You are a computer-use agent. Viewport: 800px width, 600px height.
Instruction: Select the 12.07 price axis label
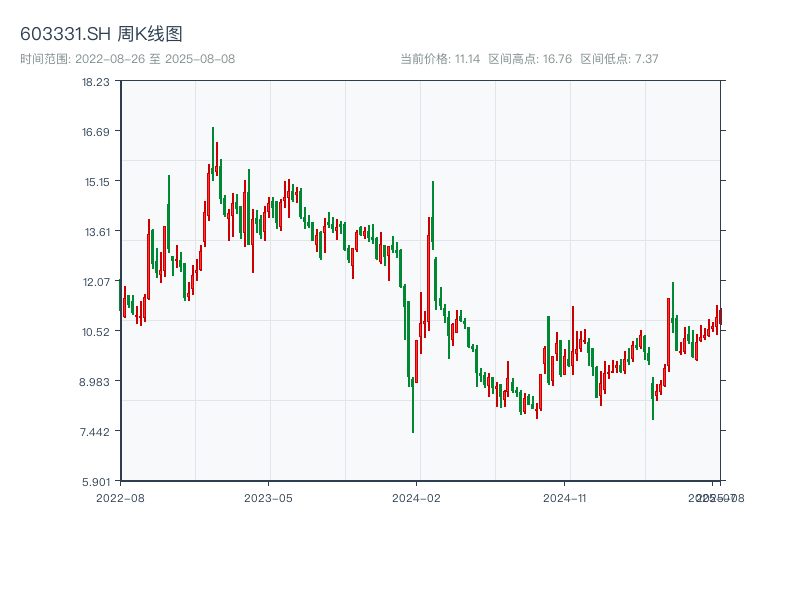click(96, 282)
